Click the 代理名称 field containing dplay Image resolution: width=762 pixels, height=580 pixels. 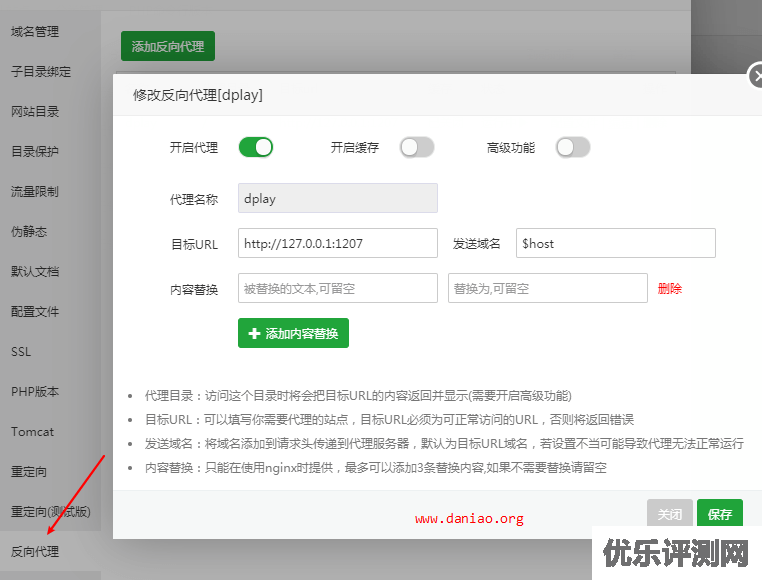(x=338, y=198)
